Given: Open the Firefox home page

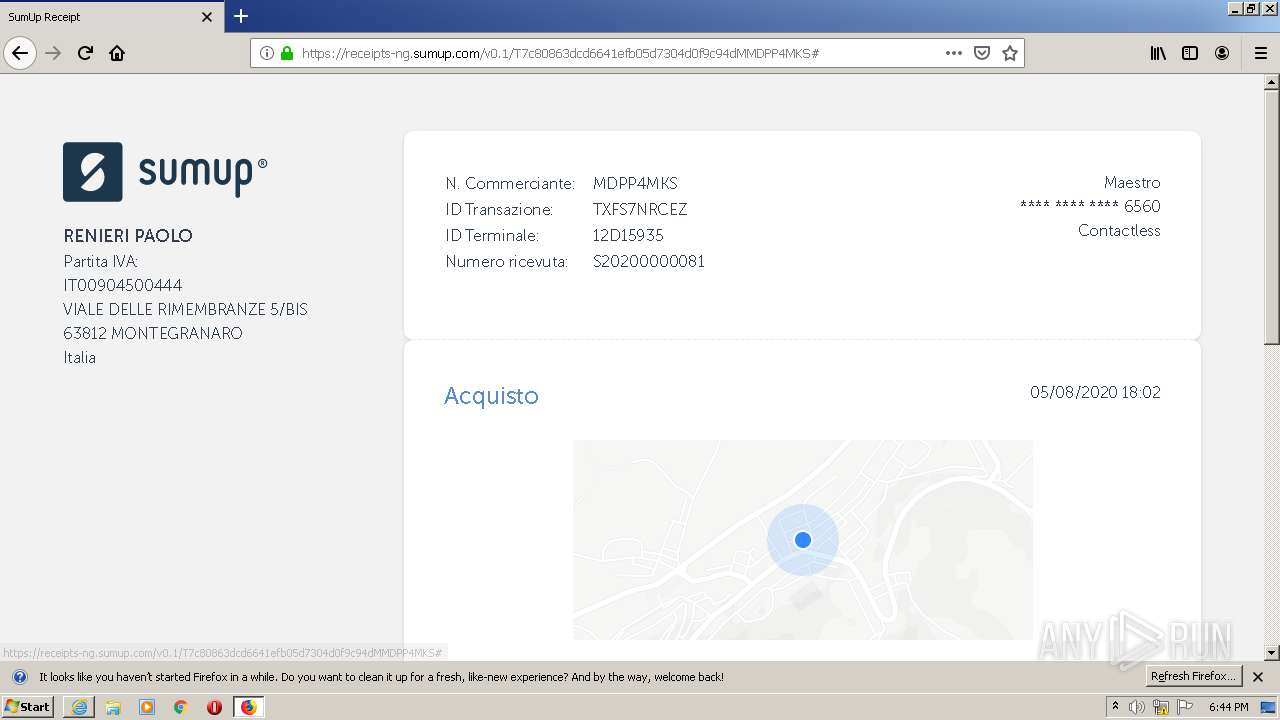Looking at the screenshot, I should pyautogui.click(x=117, y=53).
